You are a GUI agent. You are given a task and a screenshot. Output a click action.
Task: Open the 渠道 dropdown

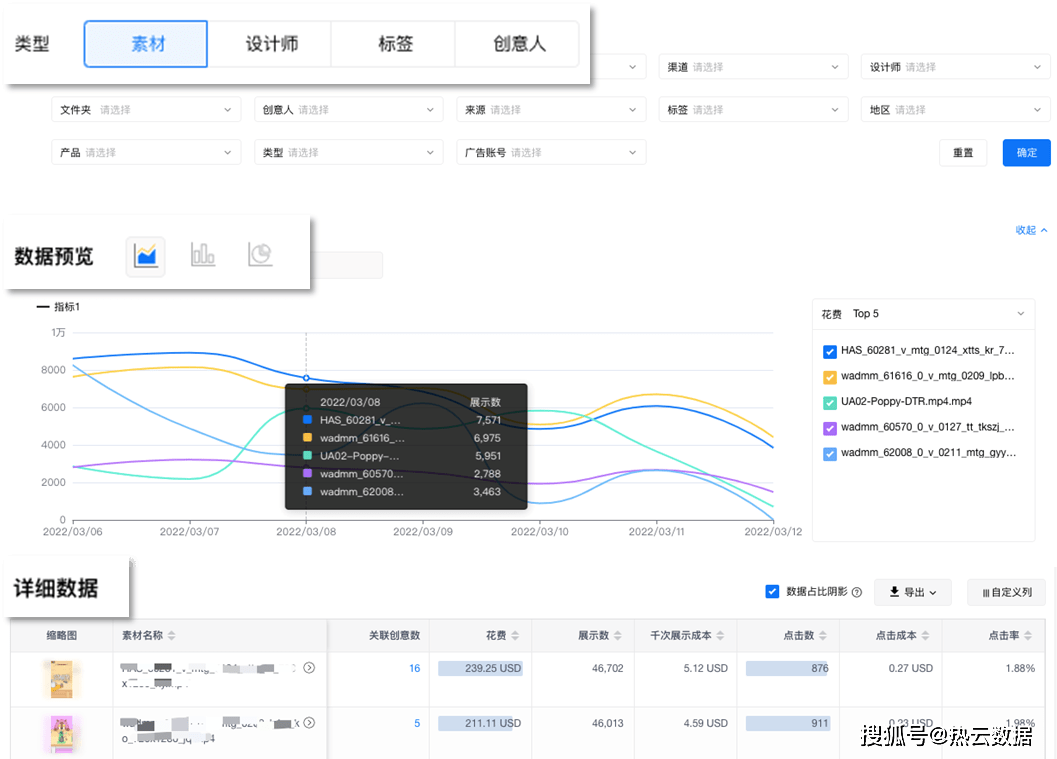point(753,67)
